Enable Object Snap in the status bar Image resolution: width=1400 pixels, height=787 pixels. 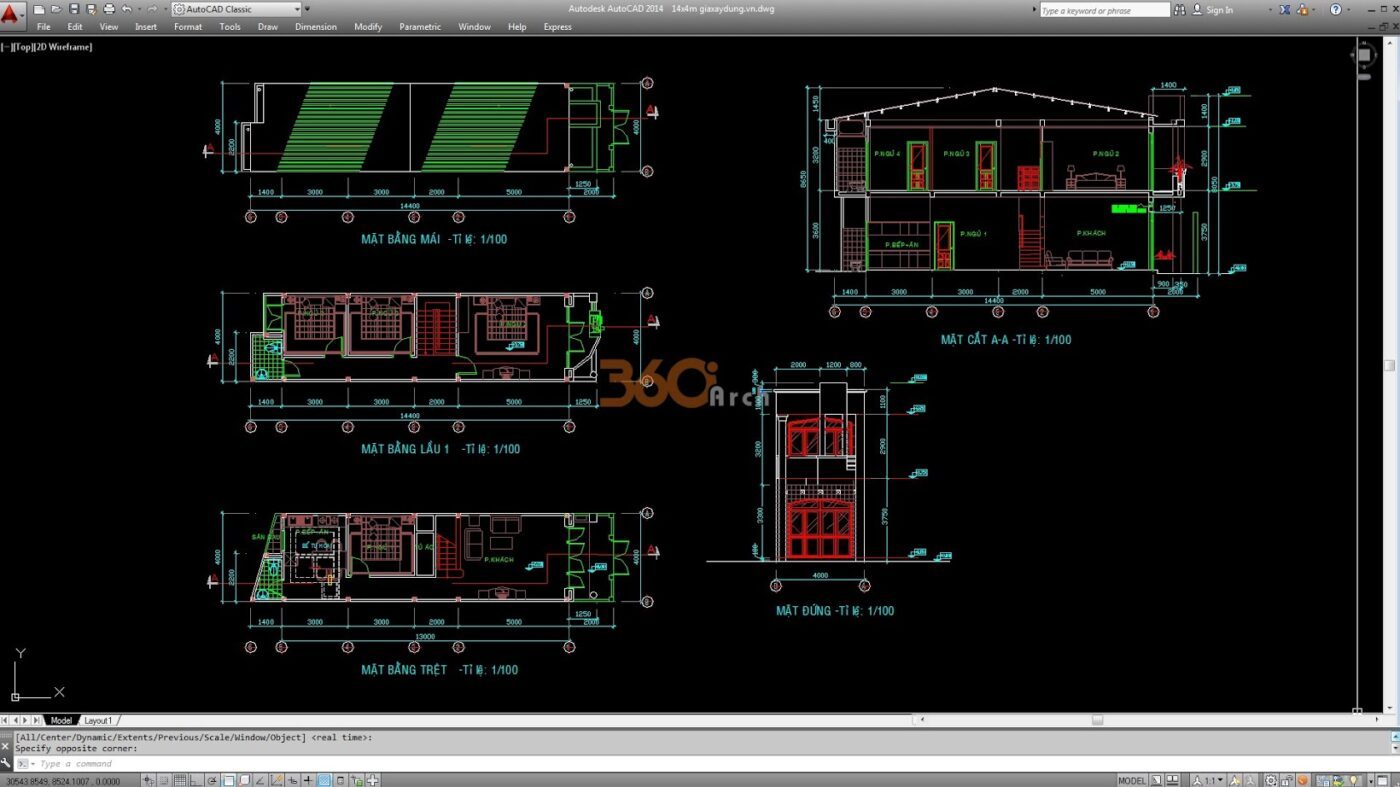click(x=228, y=779)
